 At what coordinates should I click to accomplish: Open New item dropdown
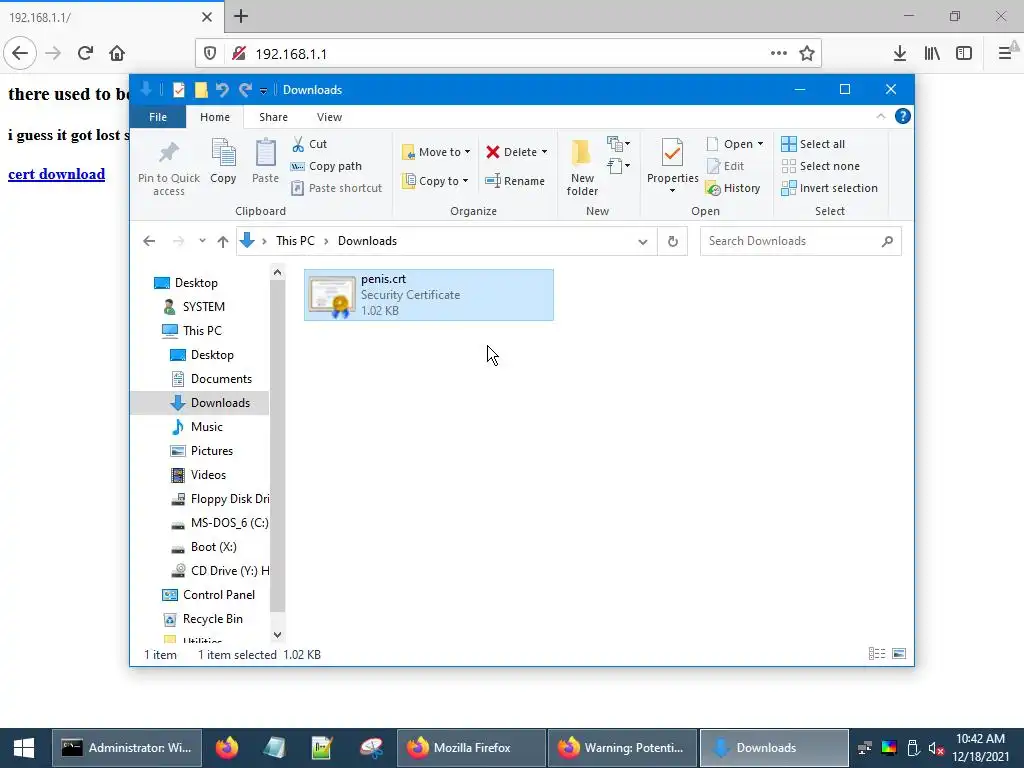tap(618, 144)
